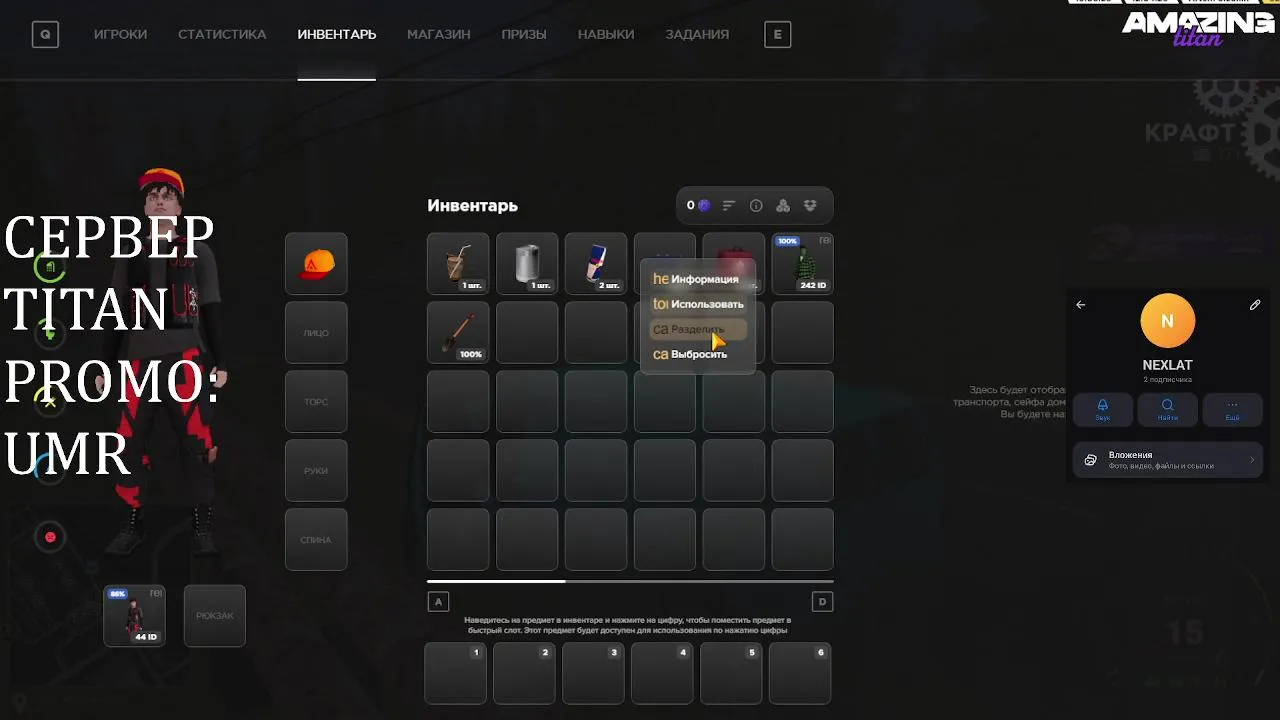Click the equipped orange cap slot
Screen dimensions: 1280x720
[316, 264]
